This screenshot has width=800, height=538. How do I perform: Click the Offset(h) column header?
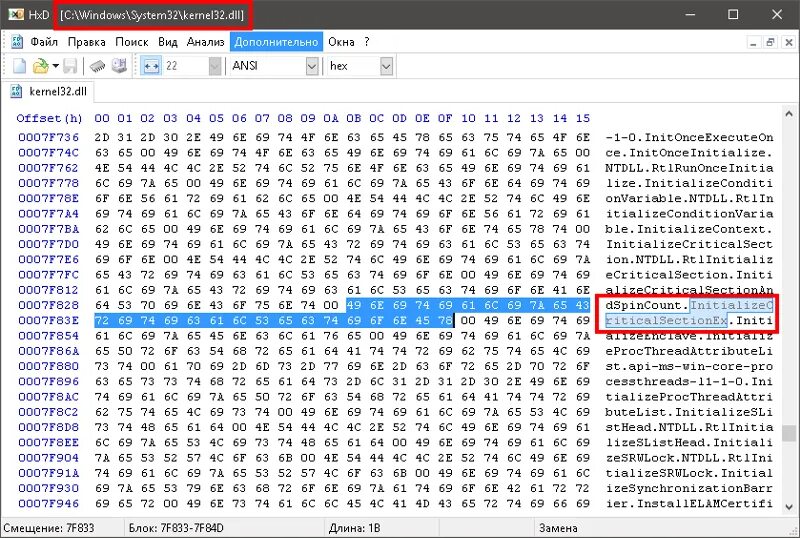coord(49,118)
